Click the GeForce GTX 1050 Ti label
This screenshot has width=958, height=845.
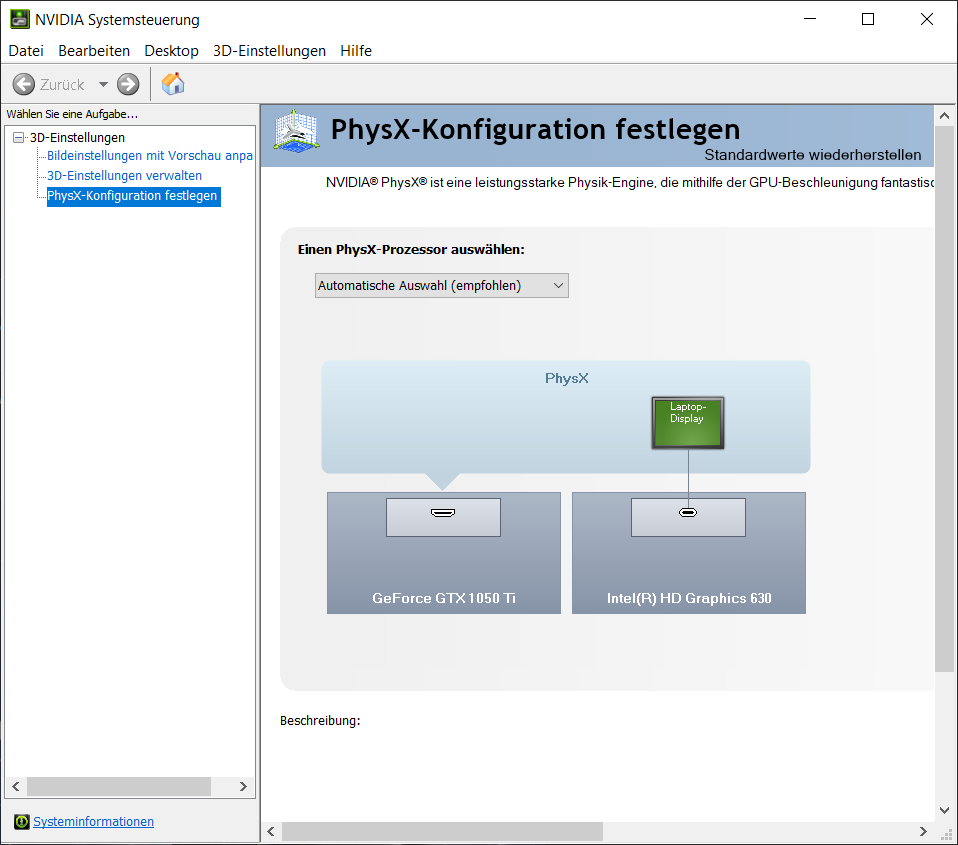tap(444, 598)
